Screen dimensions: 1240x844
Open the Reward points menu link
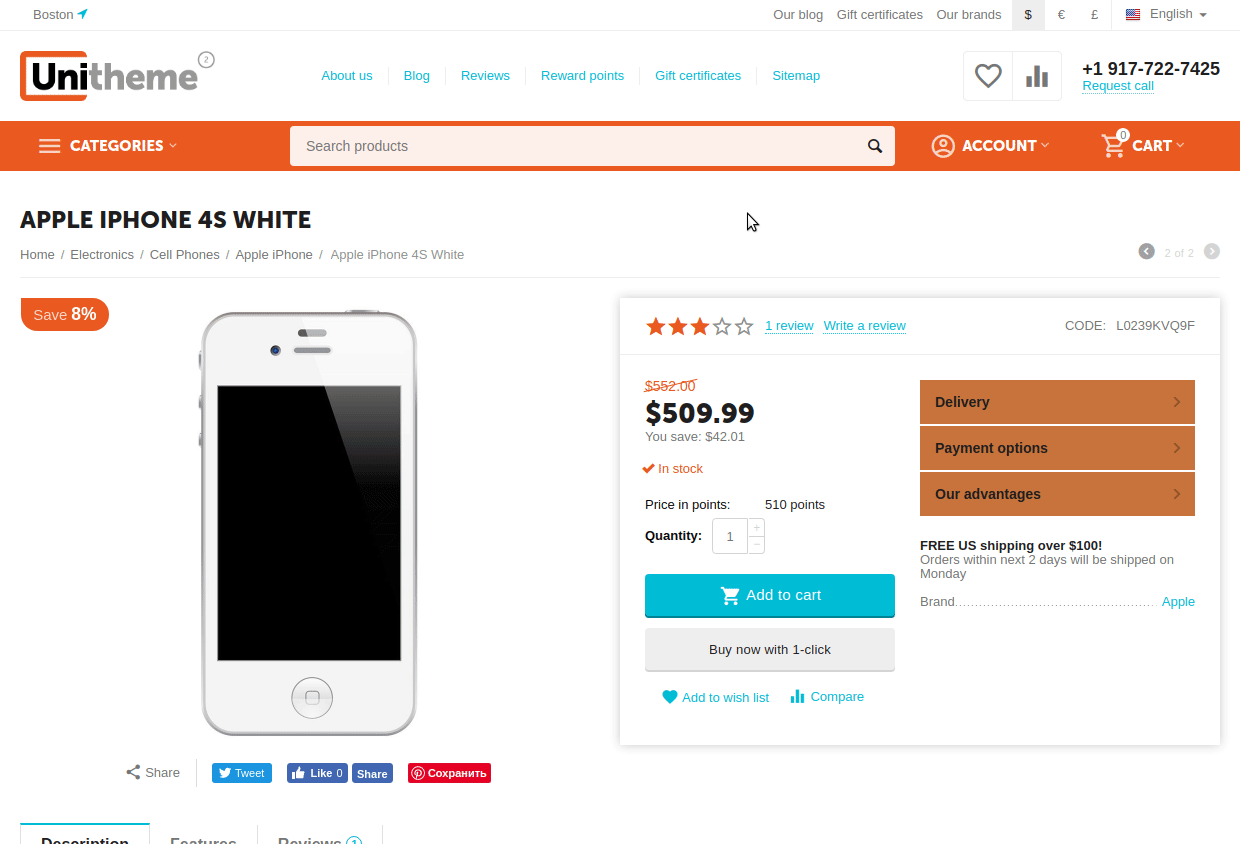pyautogui.click(x=582, y=76)
